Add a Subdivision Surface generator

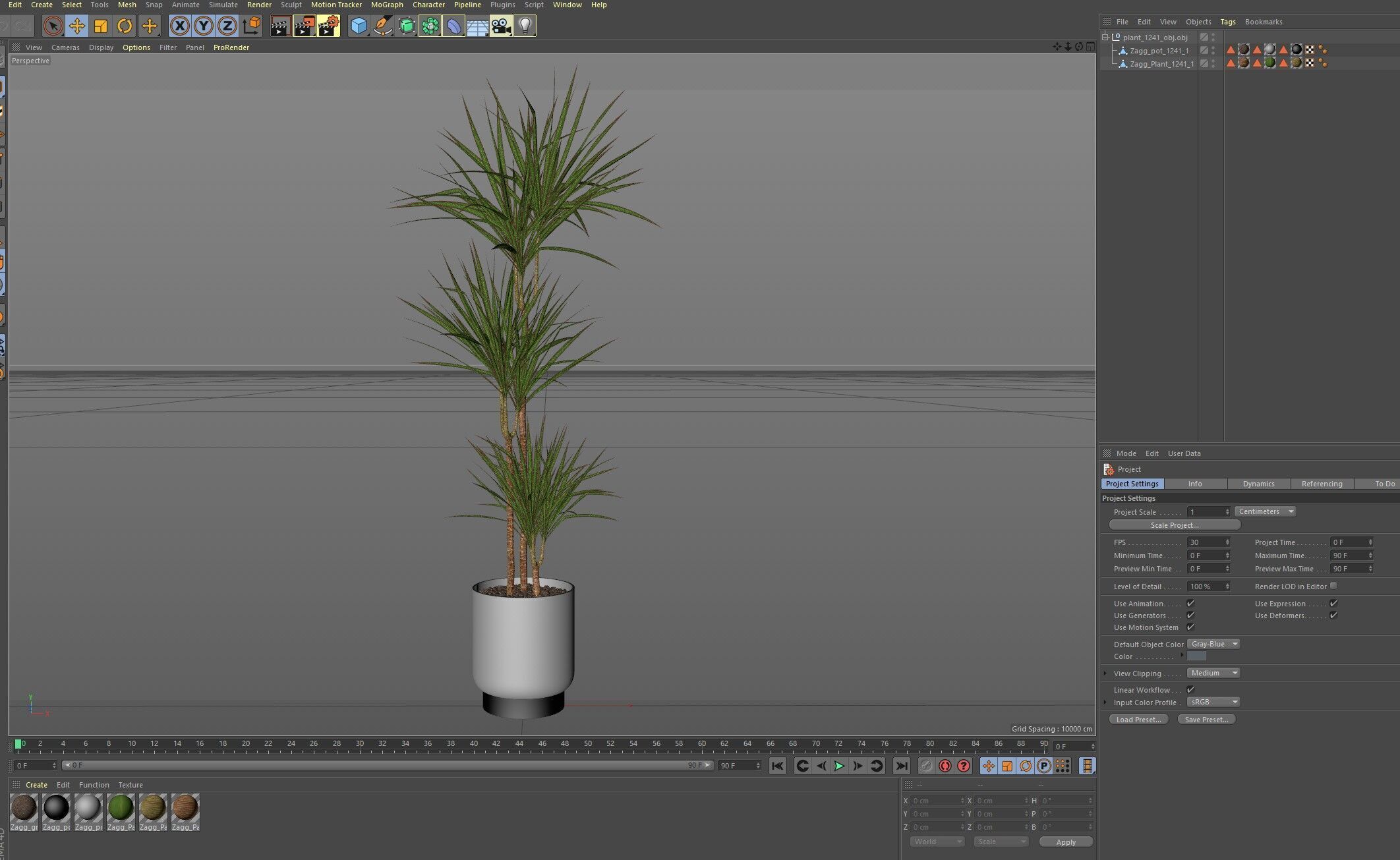pos(407,26)
